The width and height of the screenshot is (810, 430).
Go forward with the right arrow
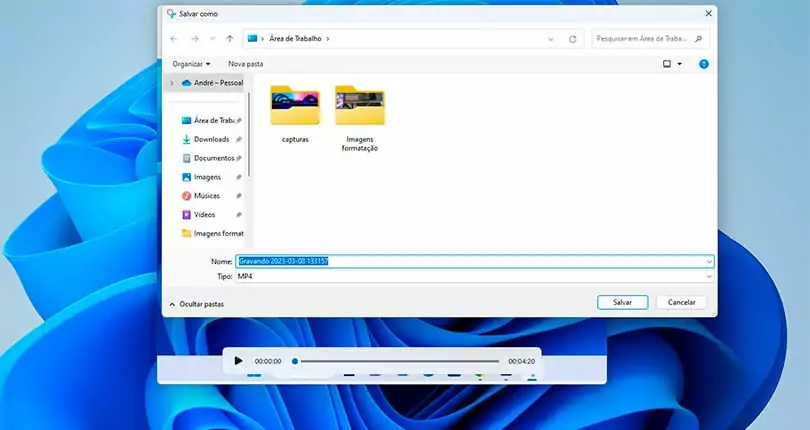(x=195, y=39)
